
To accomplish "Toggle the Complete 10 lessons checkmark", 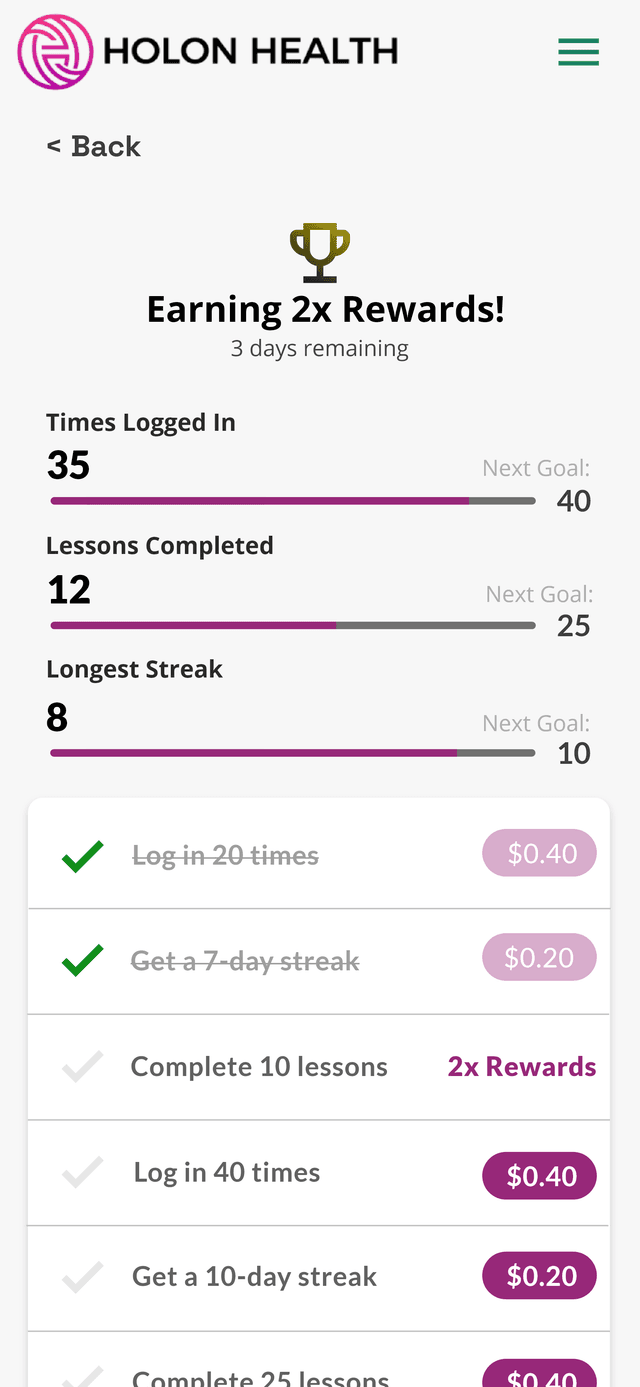I will 83,1067.
